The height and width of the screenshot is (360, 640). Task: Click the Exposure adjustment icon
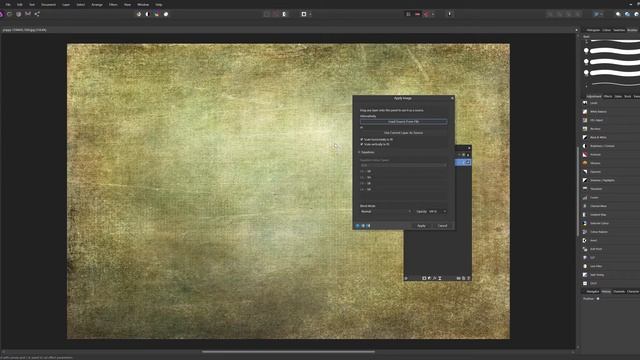click(585, 171)
